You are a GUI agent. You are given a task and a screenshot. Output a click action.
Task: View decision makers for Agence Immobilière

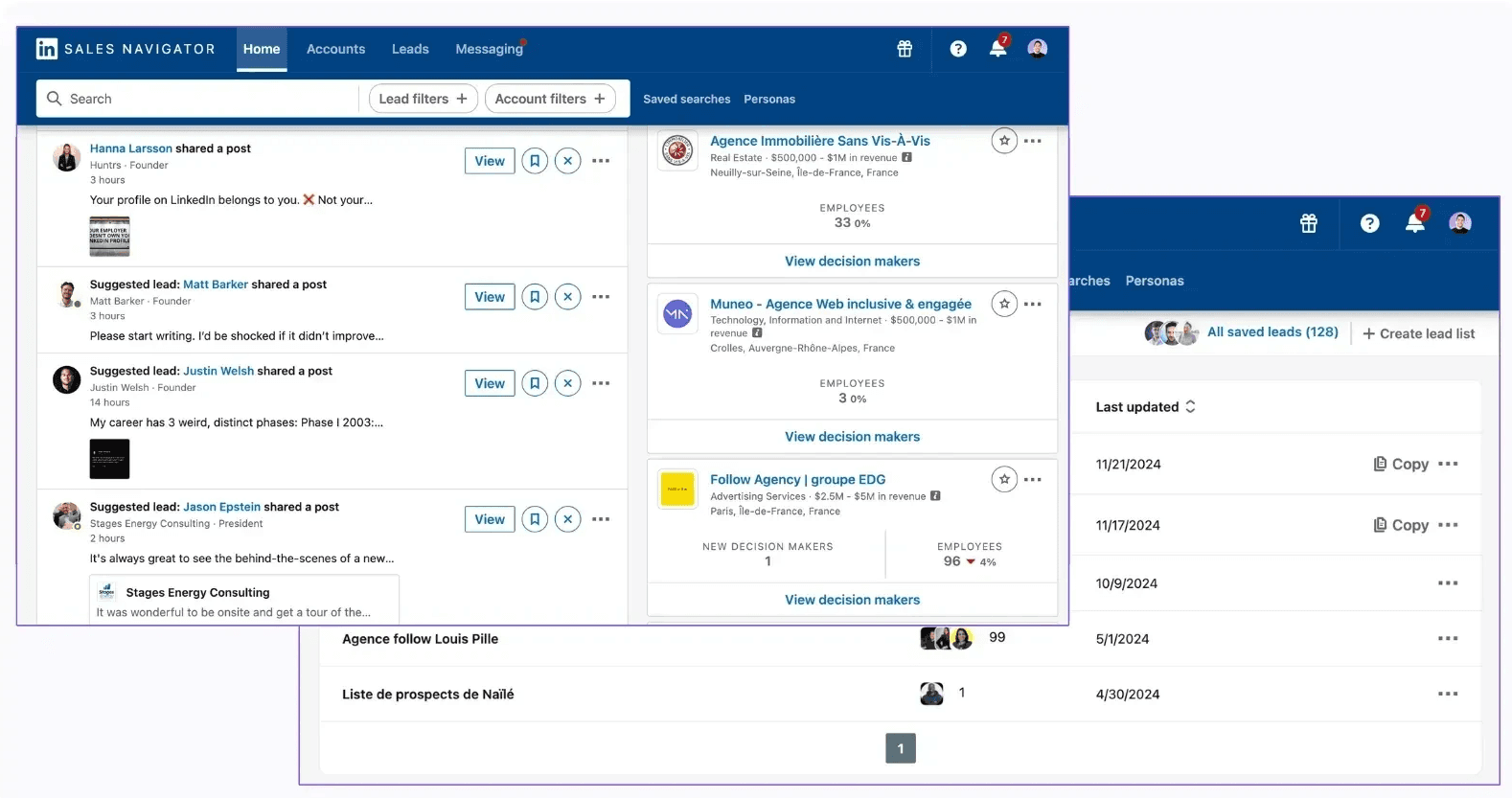tap(852, 261)
